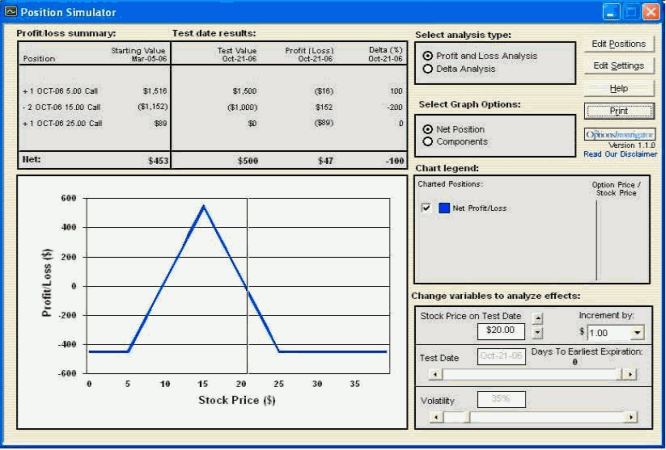This screenshot has width=666, height=450.
Task: Decrease stock price with the down arrow
Action: (538, 333)
